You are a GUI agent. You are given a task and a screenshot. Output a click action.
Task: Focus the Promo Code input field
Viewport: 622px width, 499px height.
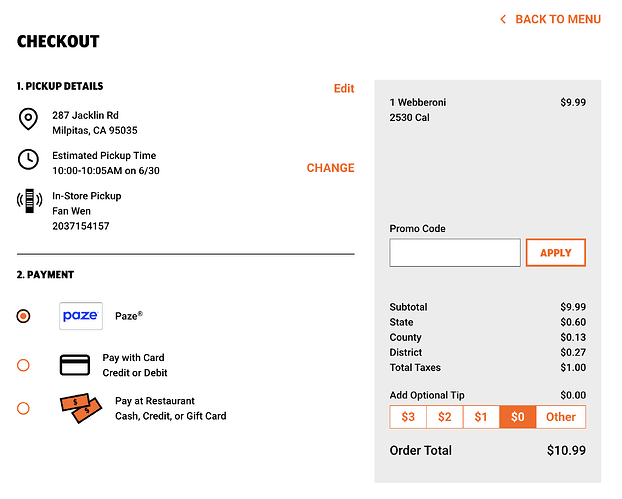[455, 253]
